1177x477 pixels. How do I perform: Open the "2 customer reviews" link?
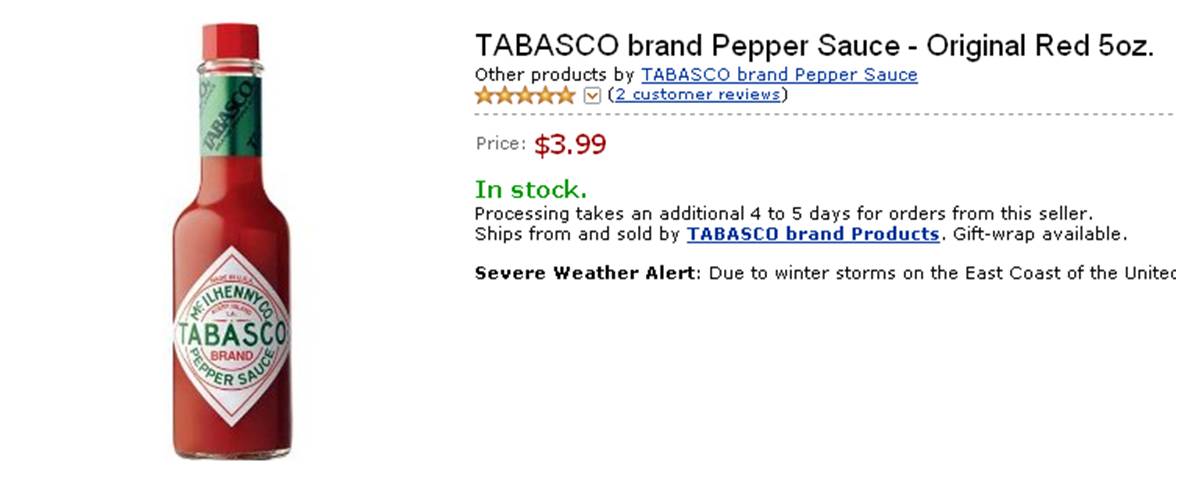697,95
